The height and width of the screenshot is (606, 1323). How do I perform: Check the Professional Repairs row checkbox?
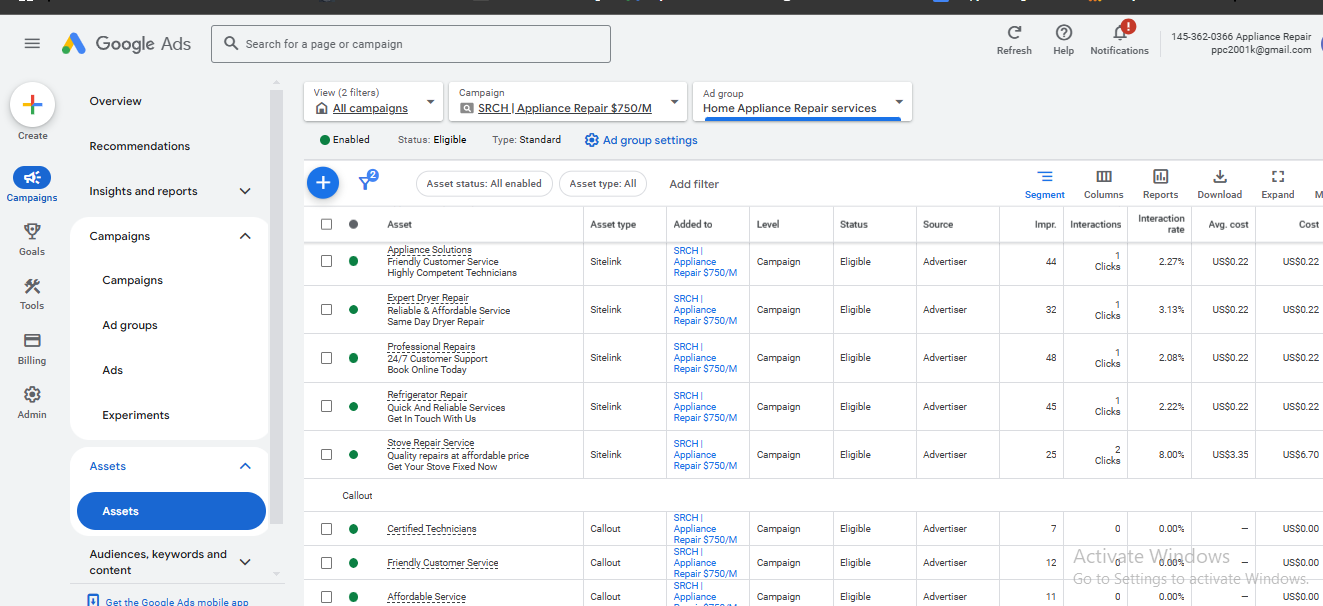326,357
